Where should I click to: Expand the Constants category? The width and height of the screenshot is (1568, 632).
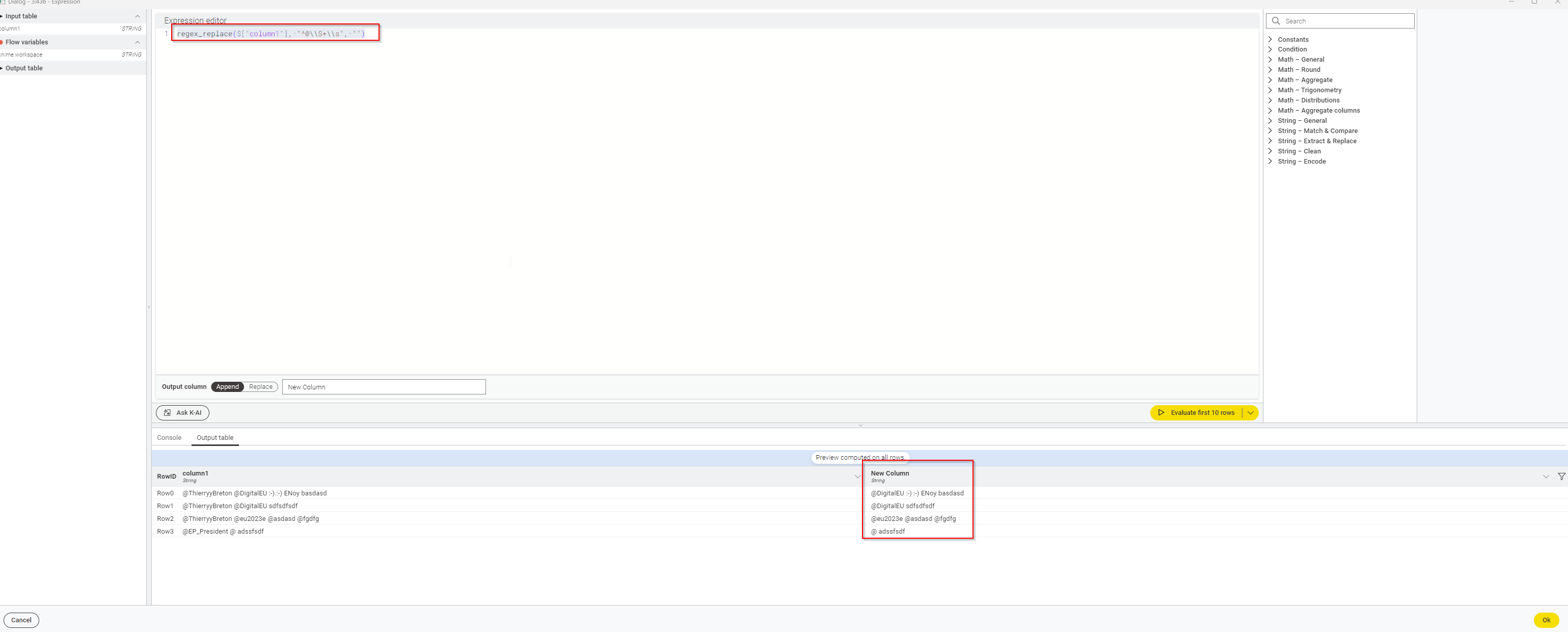click(1270, 39)
